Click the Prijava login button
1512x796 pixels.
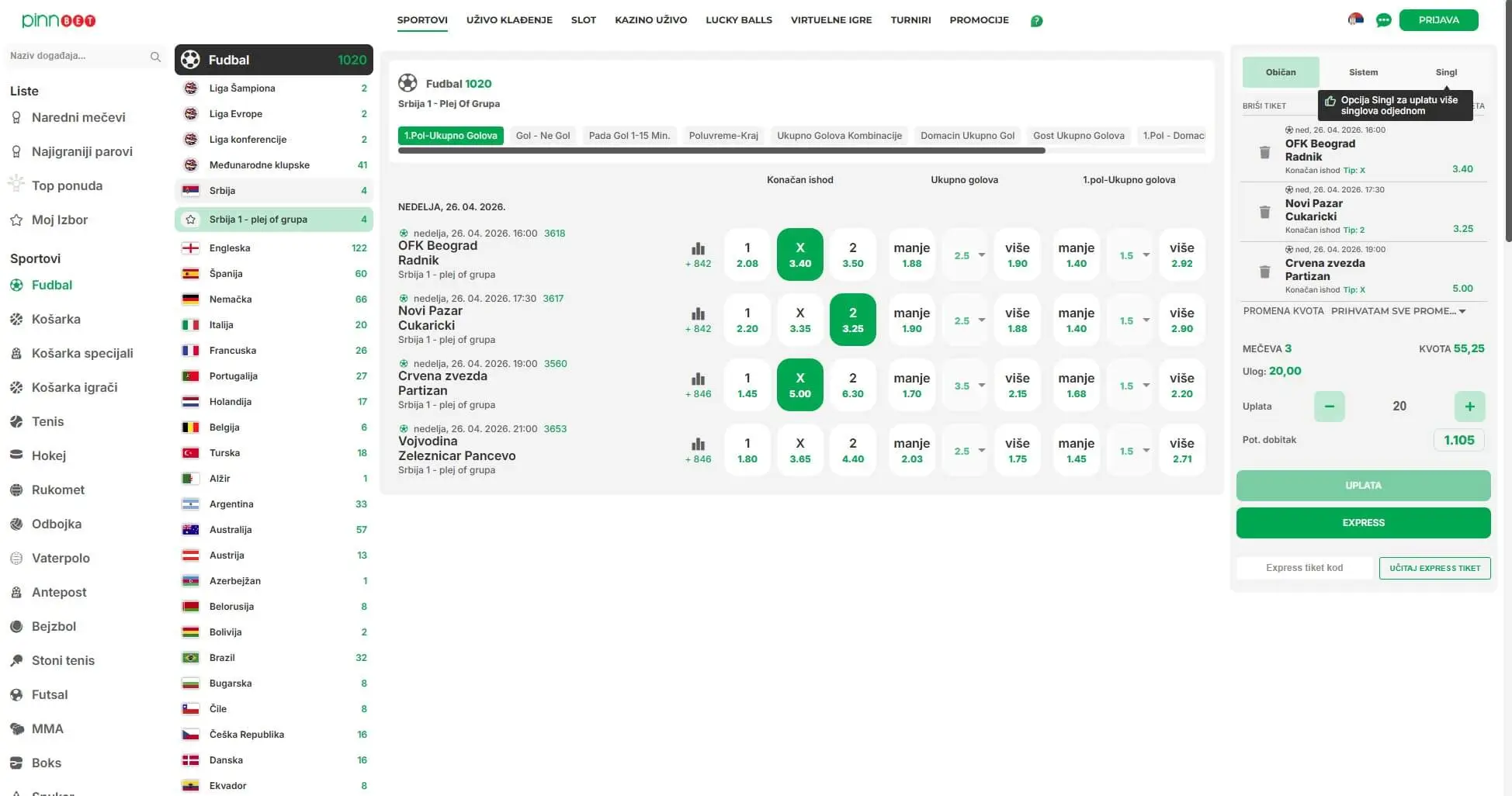(x=1438, y=20)
